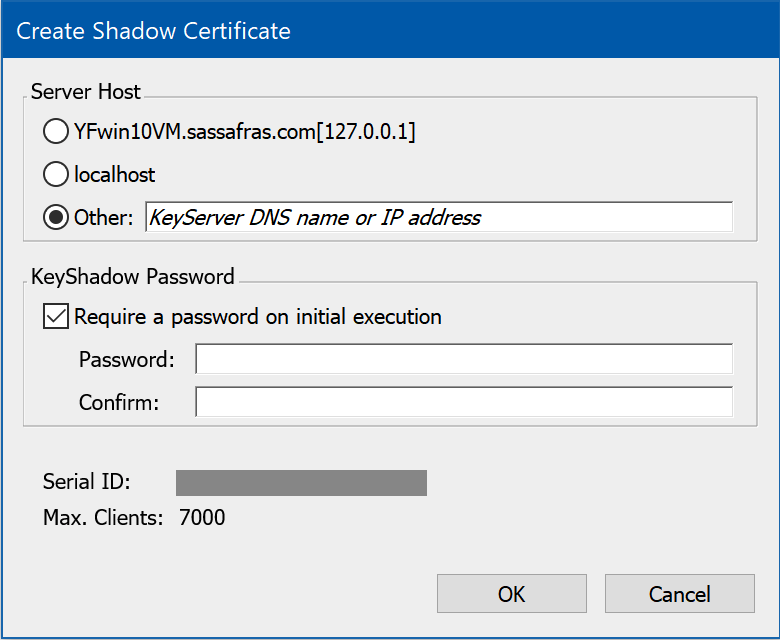This screenshot has width=780, height=640.
Task: Click the greyed-out Serial ID value
Action: tap(301, 483)
